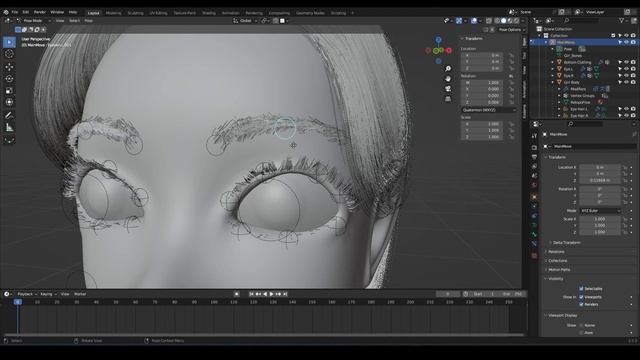Switch to the Sculpting workspace tab

pos(136,13)
